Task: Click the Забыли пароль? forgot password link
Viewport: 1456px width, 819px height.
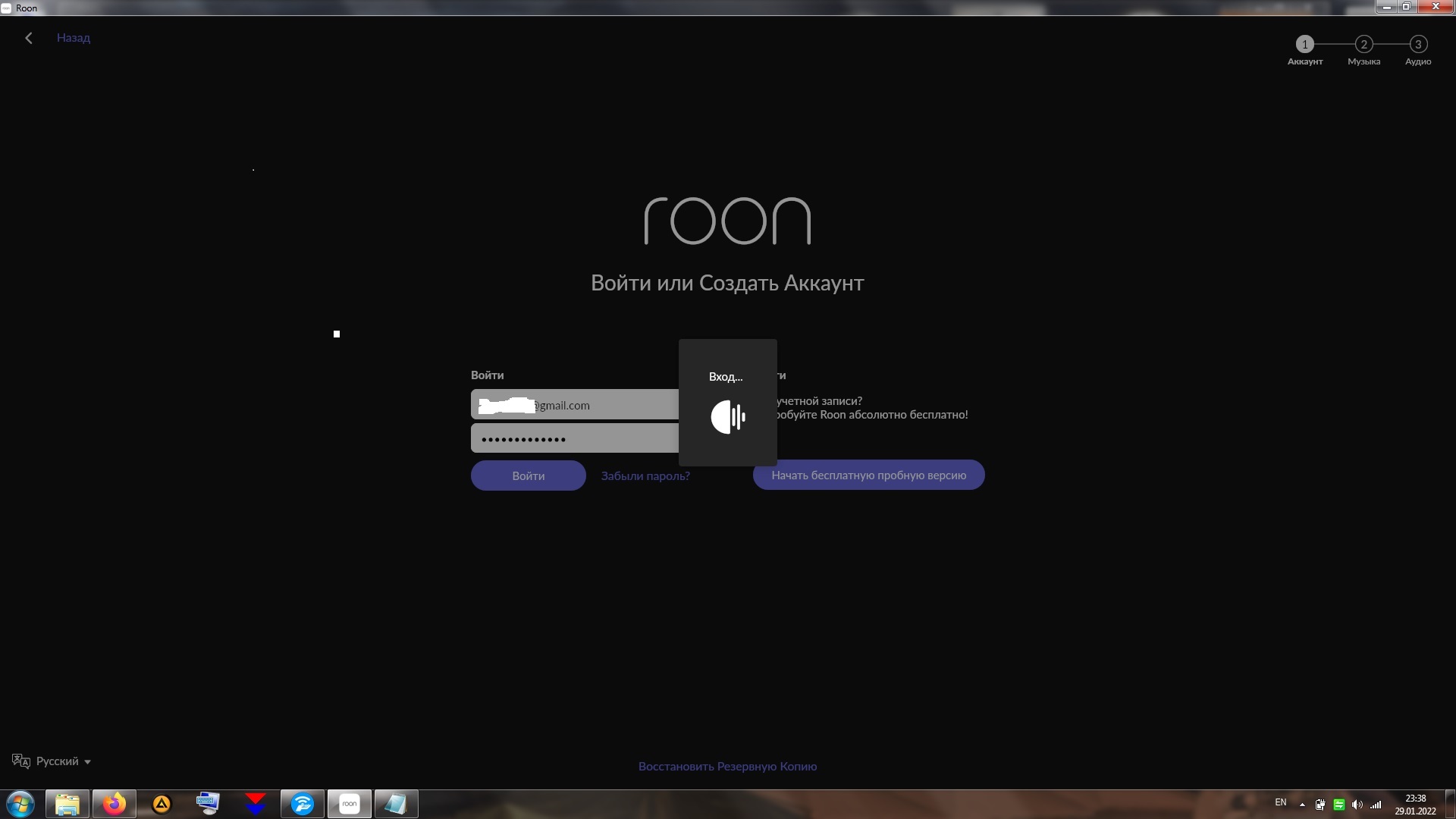Action: (x=645, y=475)
